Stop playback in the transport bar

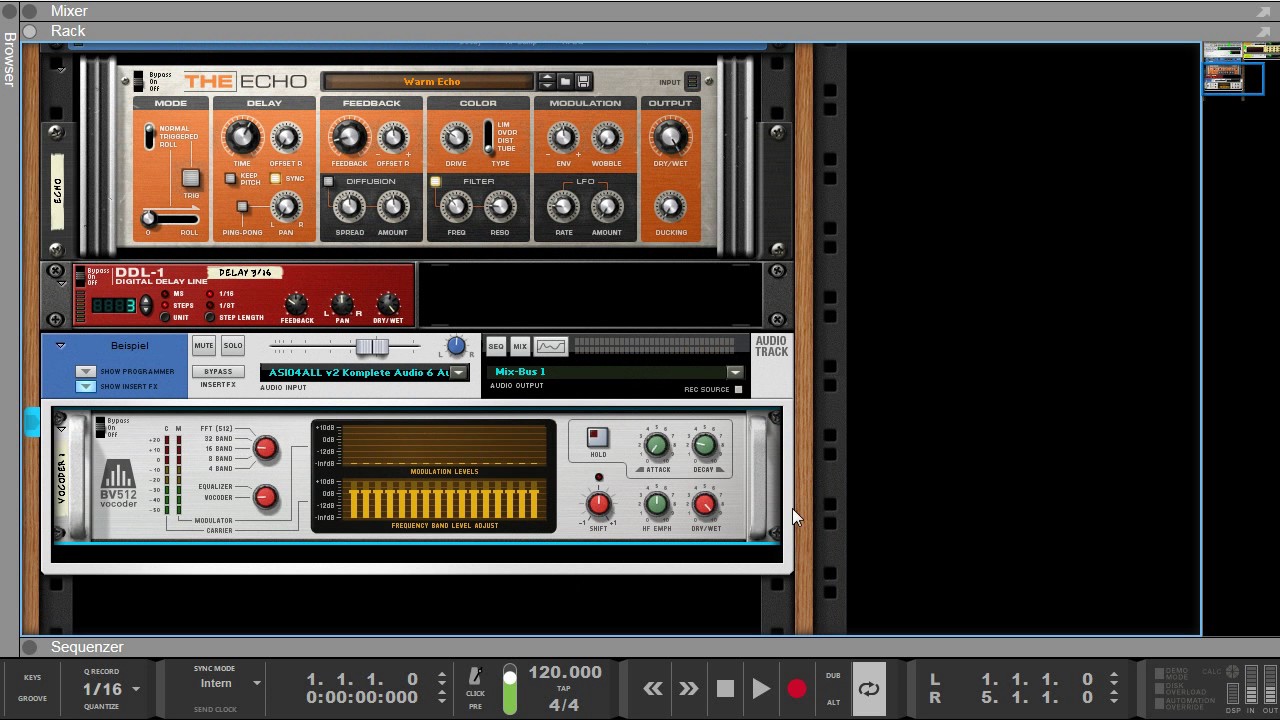point(725,689)
